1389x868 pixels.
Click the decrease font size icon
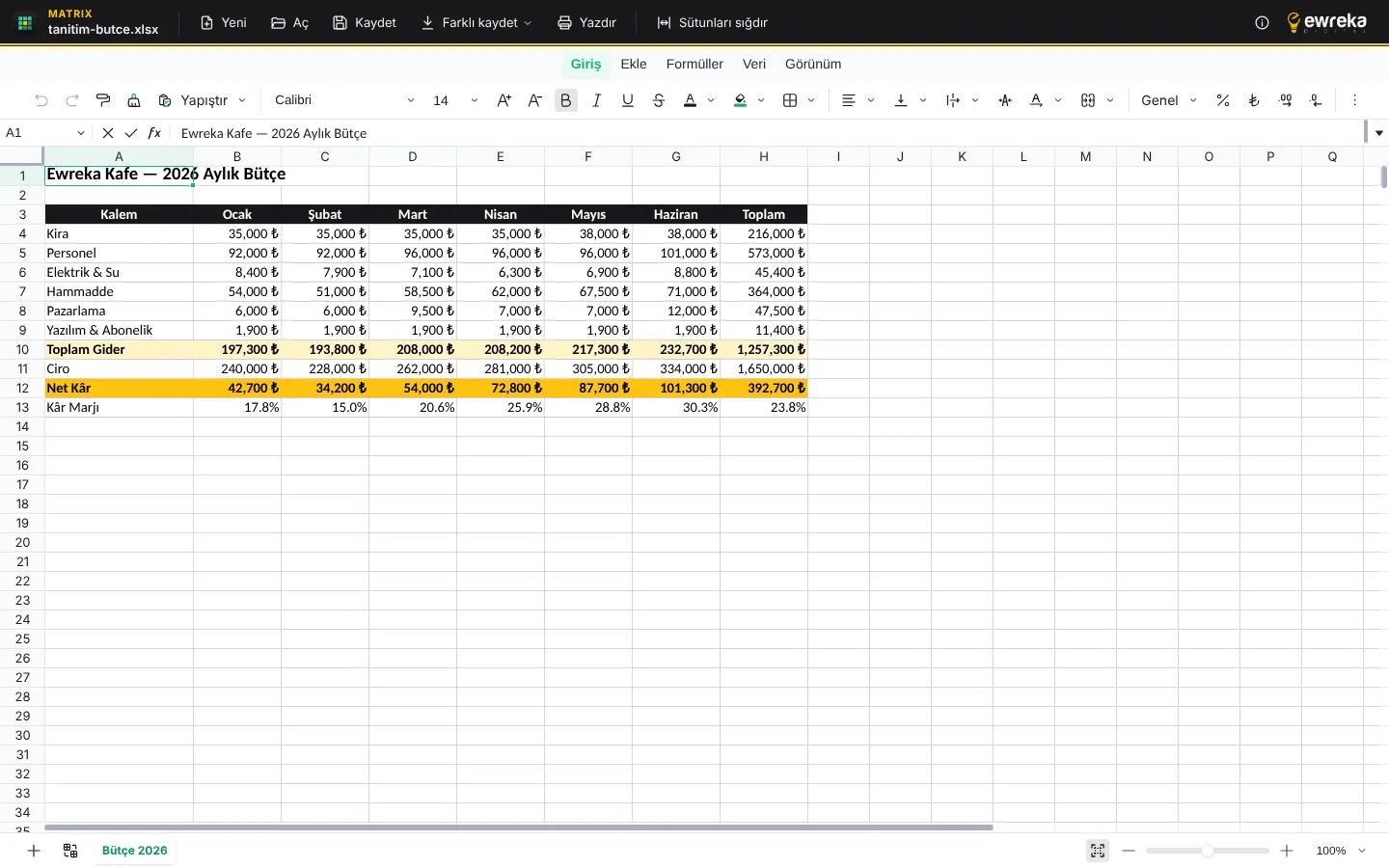point(535,100)
